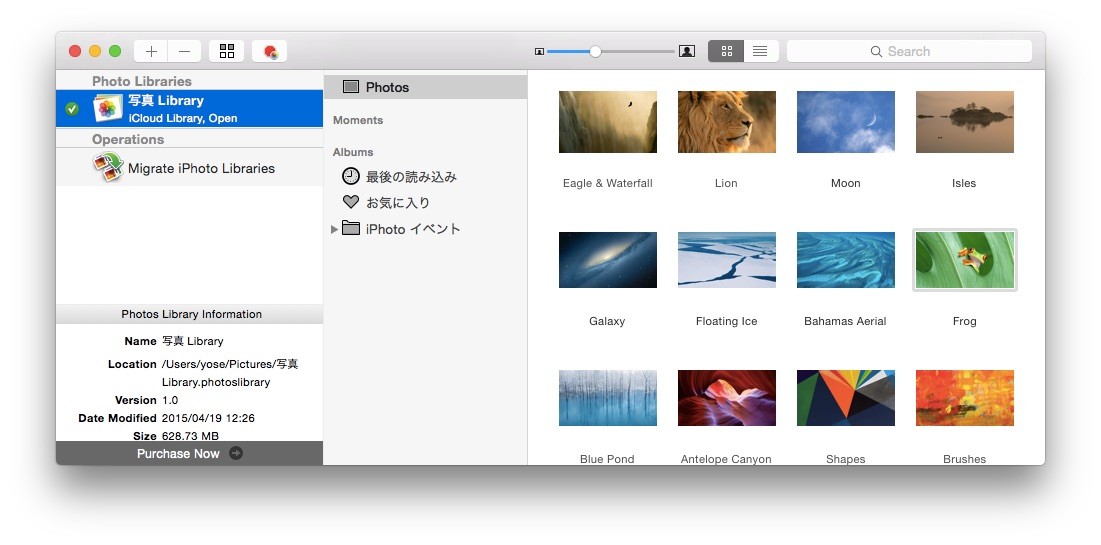Click Version value 1.0
1101x545 pixels.
(x=170, y=400)
